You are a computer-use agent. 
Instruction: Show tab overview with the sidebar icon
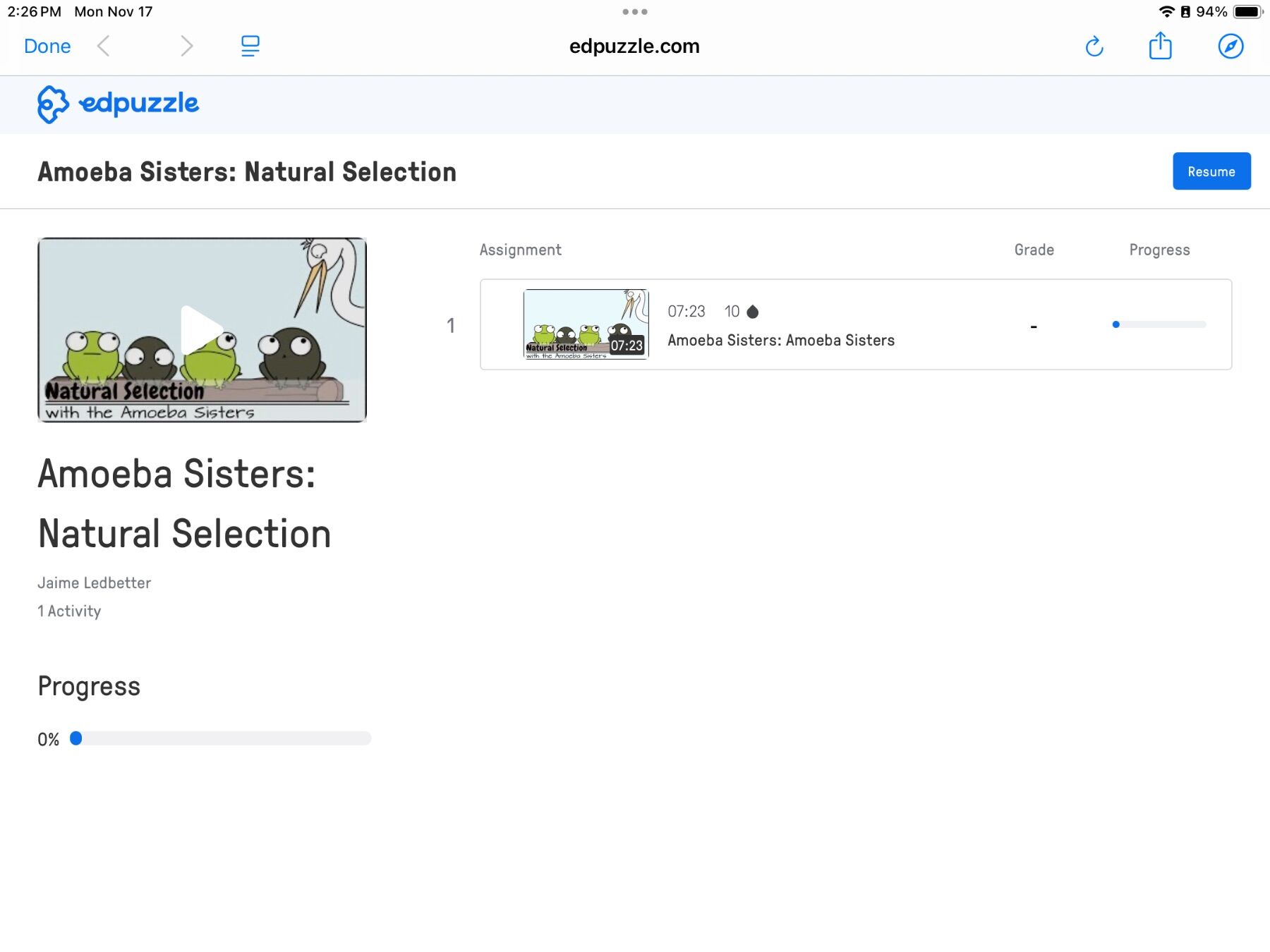coord(250,45)
